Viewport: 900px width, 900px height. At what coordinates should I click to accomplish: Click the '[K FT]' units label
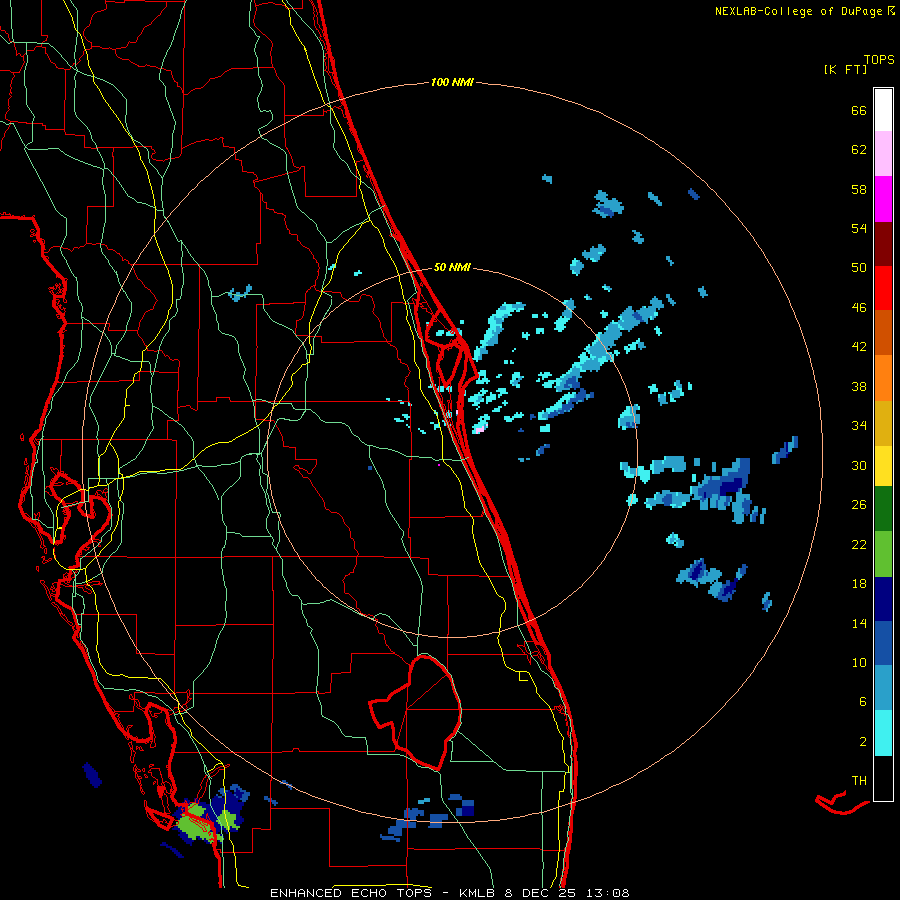click(845, 69)
